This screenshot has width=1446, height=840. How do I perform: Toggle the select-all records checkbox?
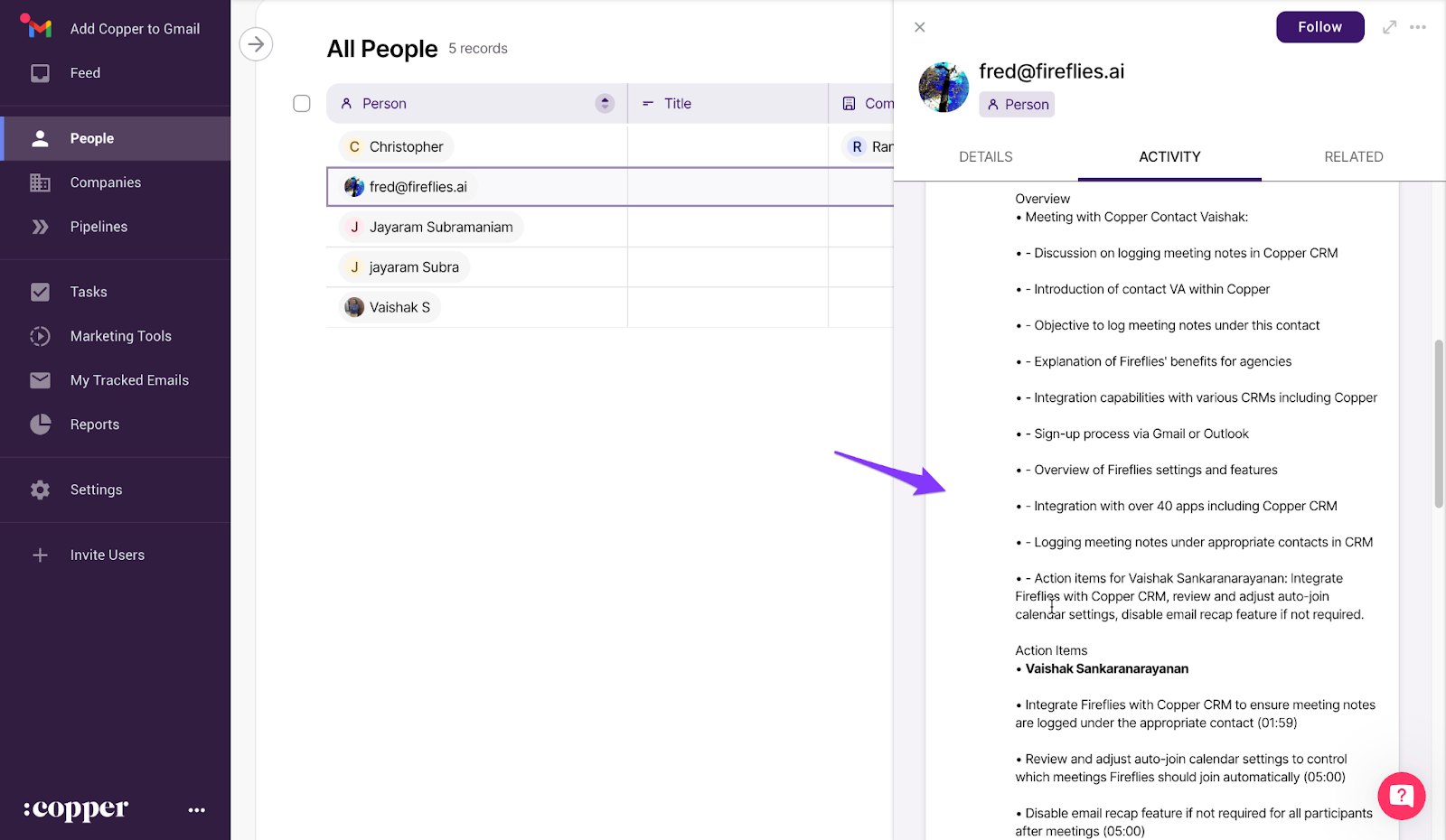[x=302, y=104]
